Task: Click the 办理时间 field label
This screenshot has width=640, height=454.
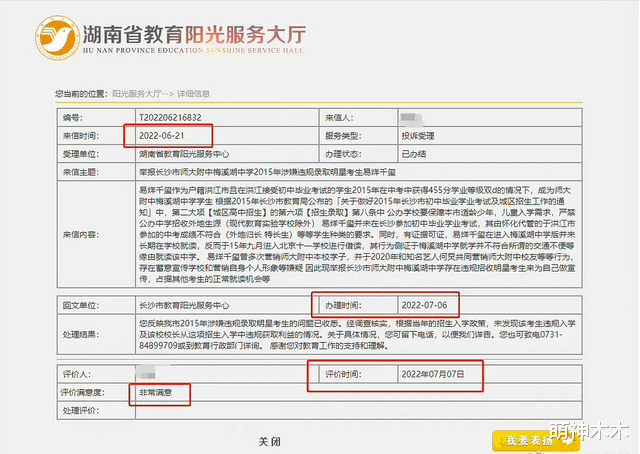Action: coord(343,305)
